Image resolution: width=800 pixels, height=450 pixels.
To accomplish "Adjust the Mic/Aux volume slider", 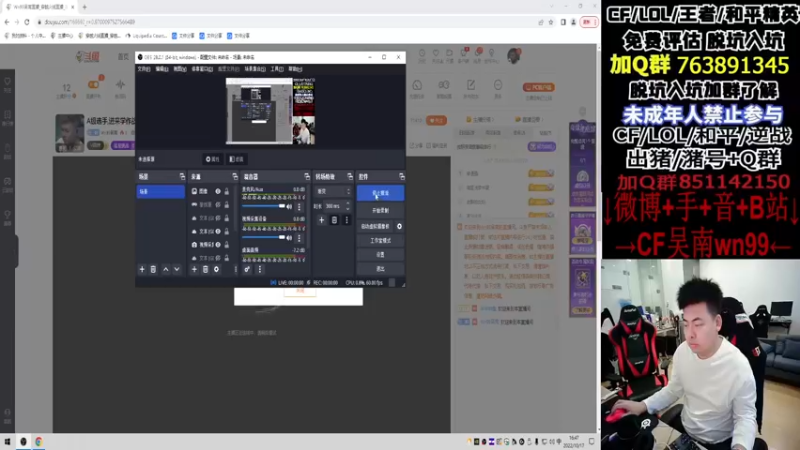I will pyautogui.click(x=263, y=206).
